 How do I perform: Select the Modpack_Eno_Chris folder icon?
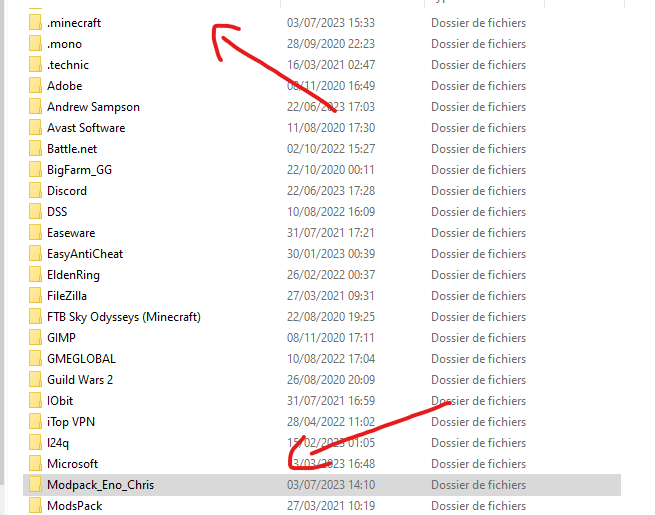tap(36, 485)
